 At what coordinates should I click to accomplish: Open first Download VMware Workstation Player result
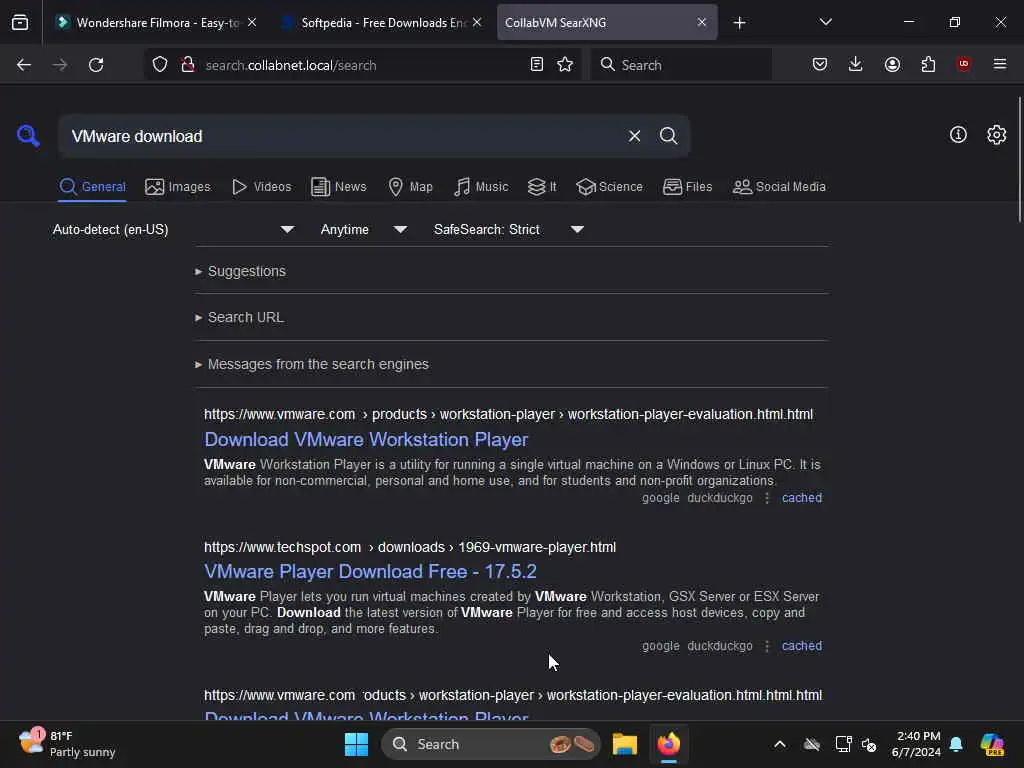pyautogui.click(x=366, y=440)
